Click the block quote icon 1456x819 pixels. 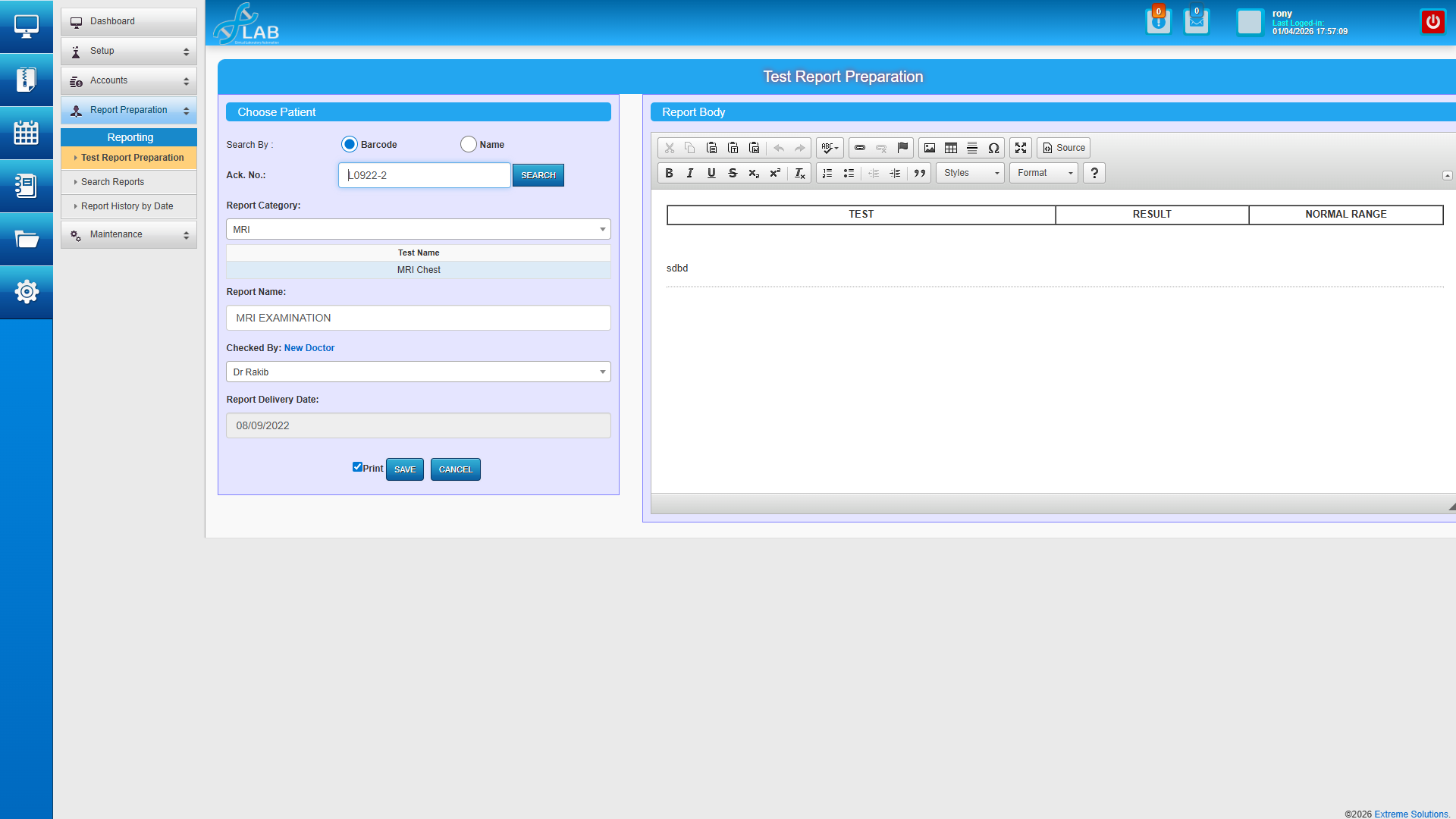[920, 174]
